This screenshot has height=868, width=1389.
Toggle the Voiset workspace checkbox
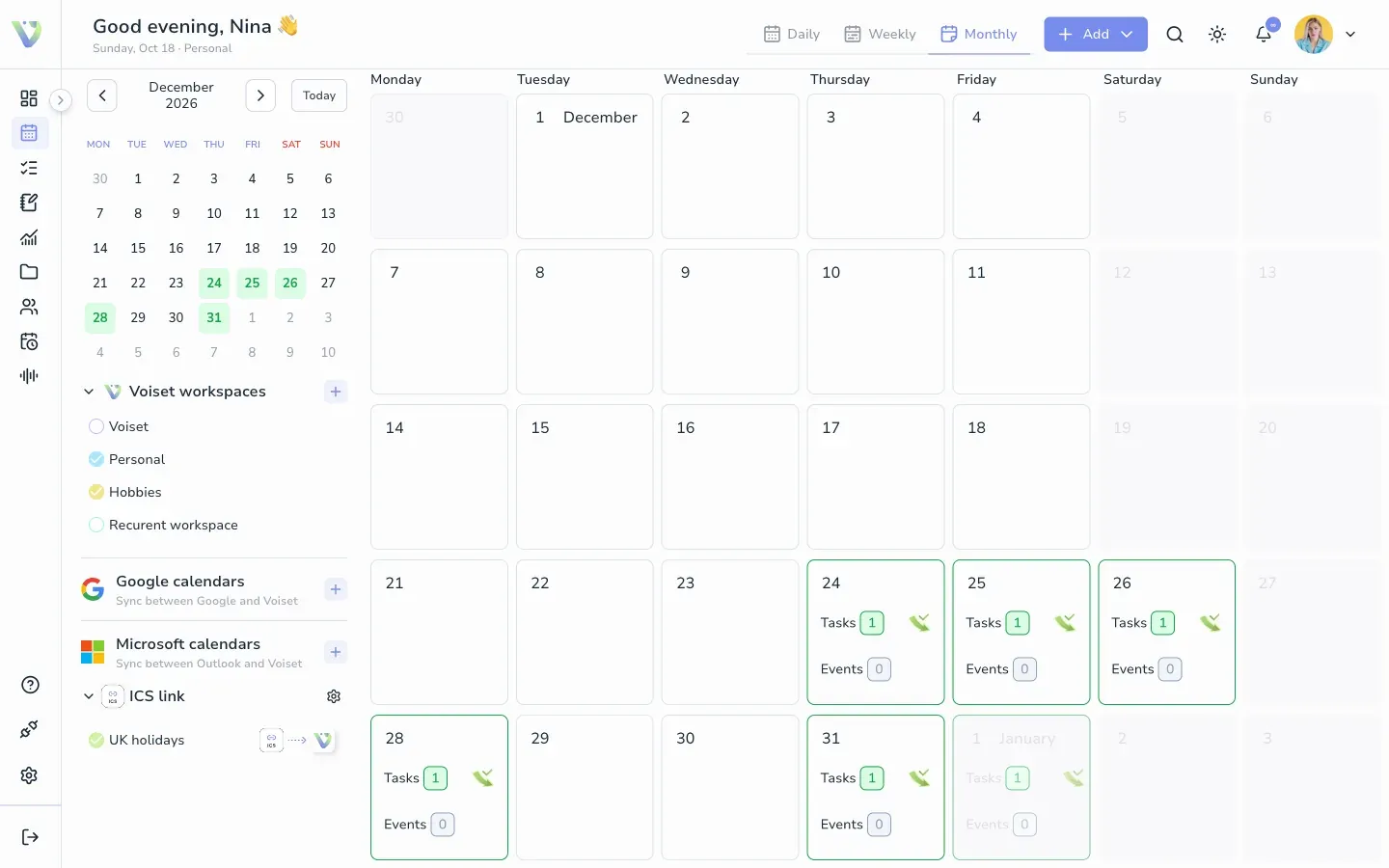[x=96, y=426]
